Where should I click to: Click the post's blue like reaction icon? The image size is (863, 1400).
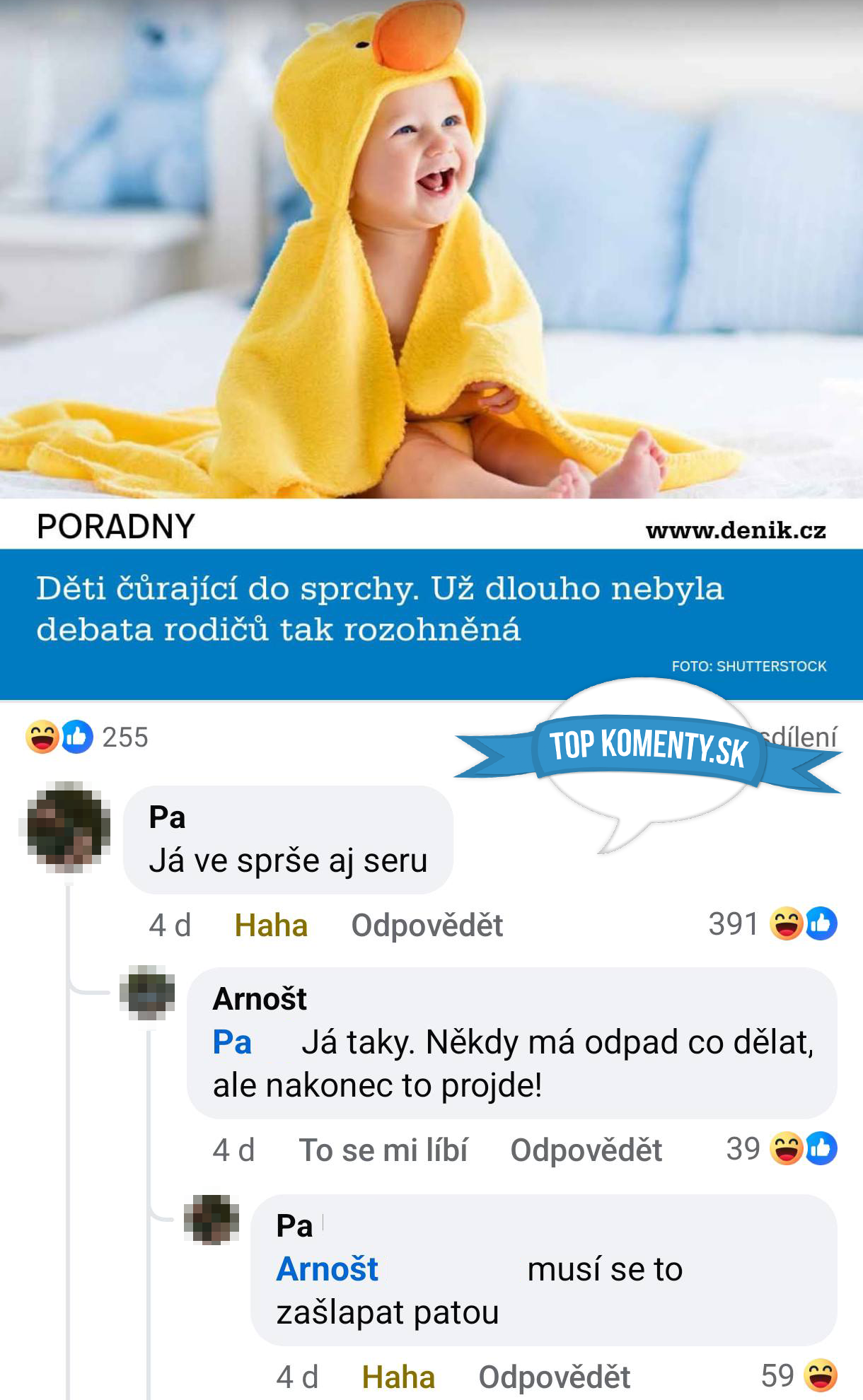pos(77,737)
